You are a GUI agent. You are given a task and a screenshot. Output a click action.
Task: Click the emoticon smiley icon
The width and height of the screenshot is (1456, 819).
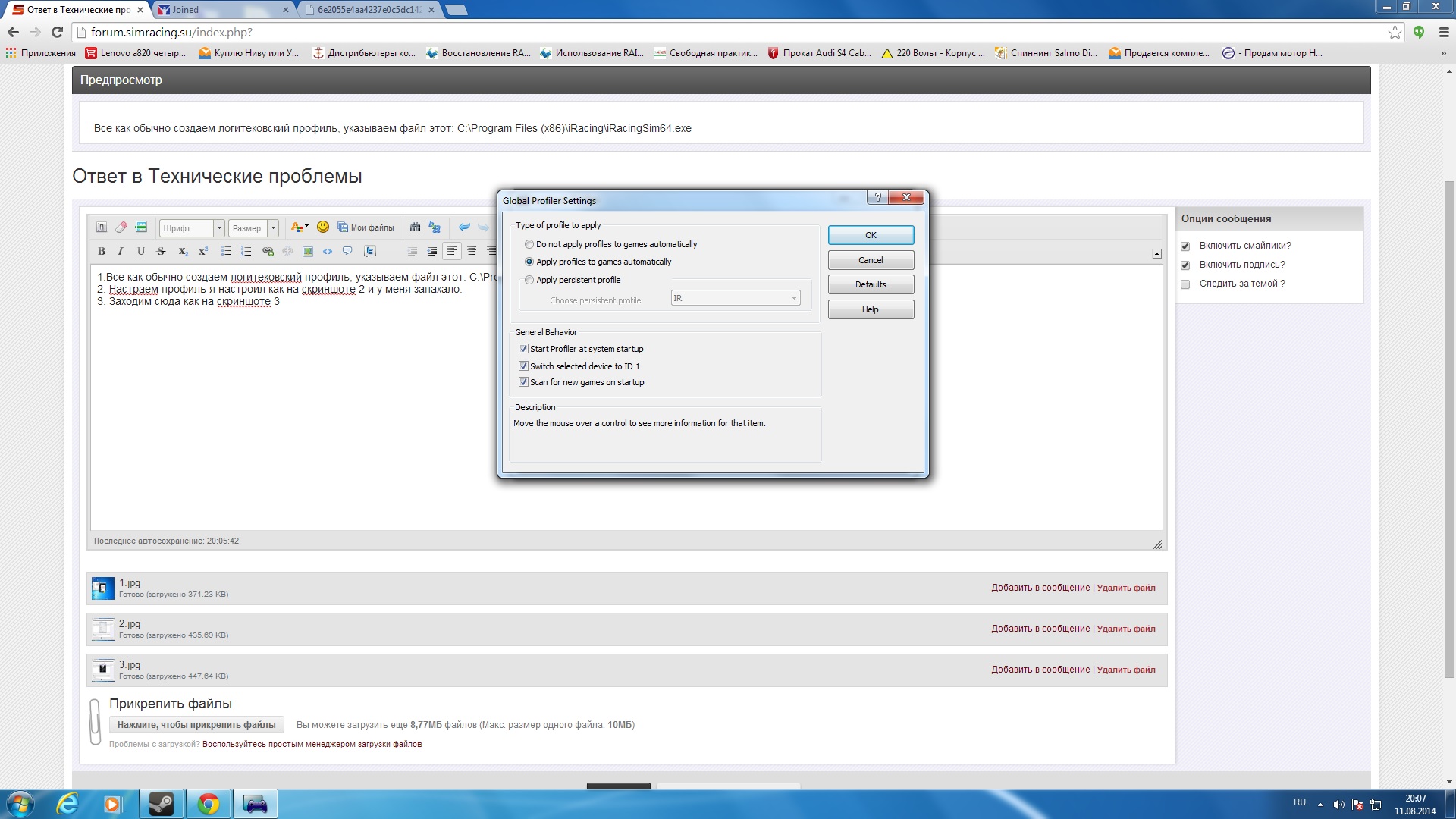pos(323,227)
